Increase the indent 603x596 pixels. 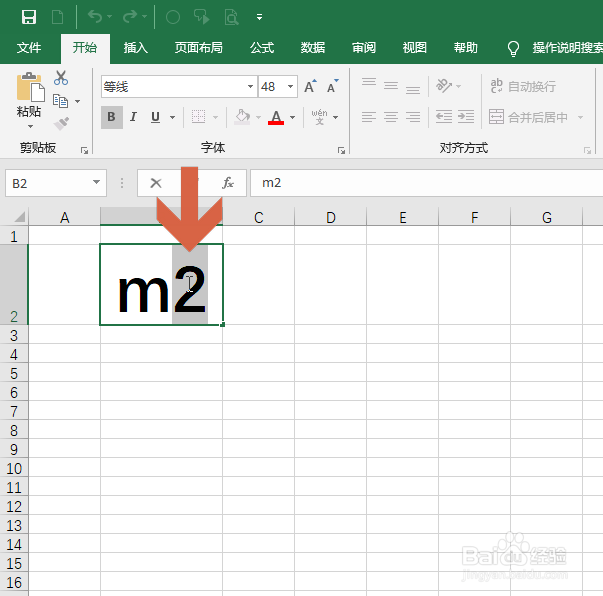pos(466,117)
